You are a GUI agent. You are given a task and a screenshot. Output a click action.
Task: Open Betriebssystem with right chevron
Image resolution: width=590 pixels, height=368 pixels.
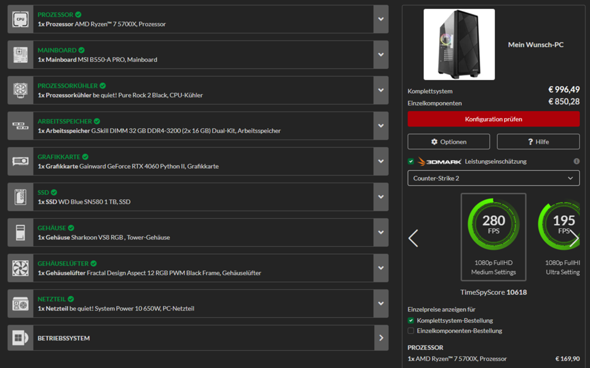tap(381, 338)
